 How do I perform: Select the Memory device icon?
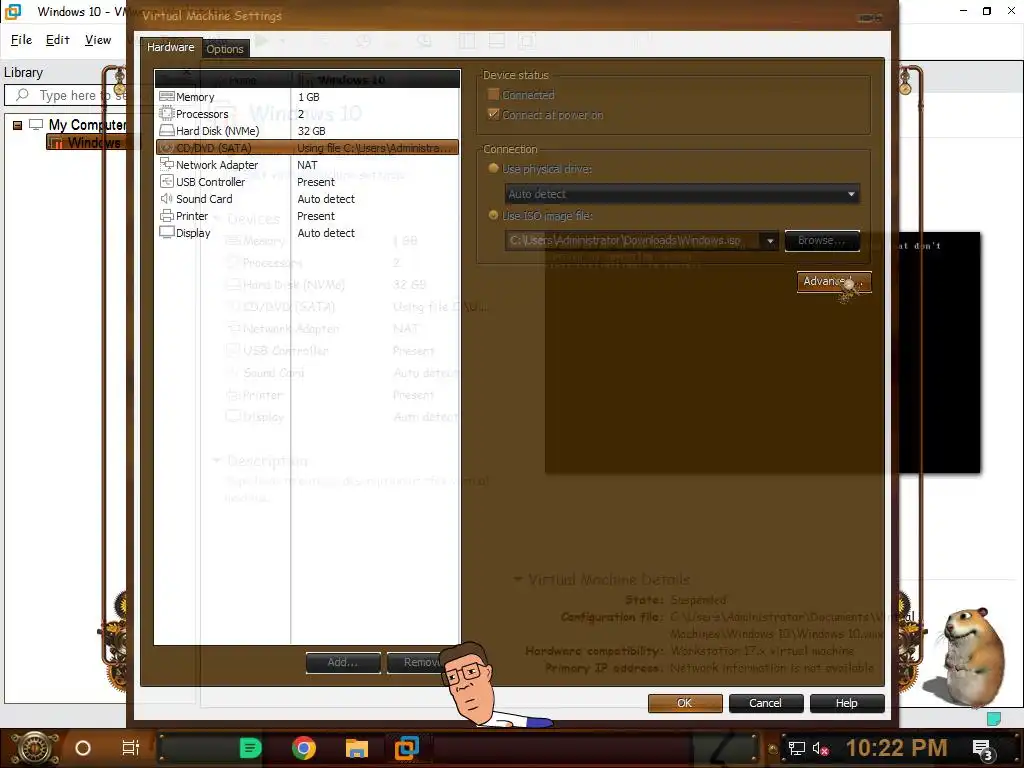(167, 97)
